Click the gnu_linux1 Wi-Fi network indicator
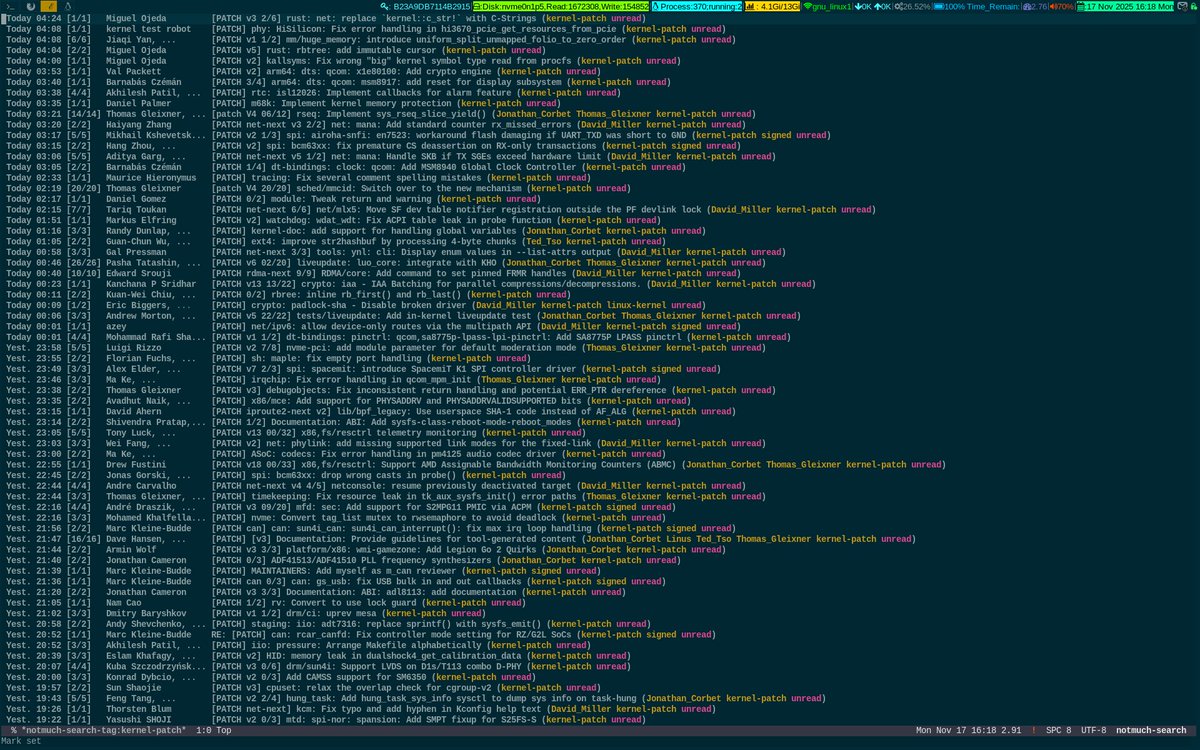 (827, 6)
